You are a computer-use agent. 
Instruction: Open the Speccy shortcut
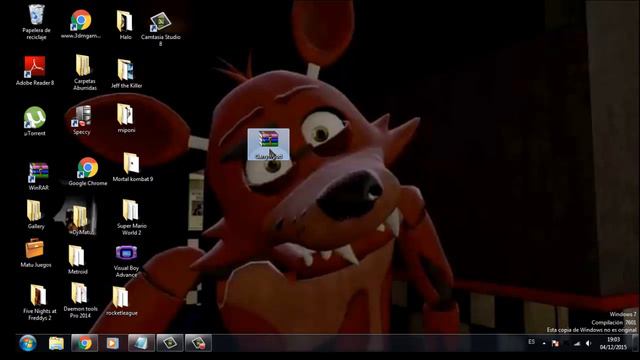point(82,120)
